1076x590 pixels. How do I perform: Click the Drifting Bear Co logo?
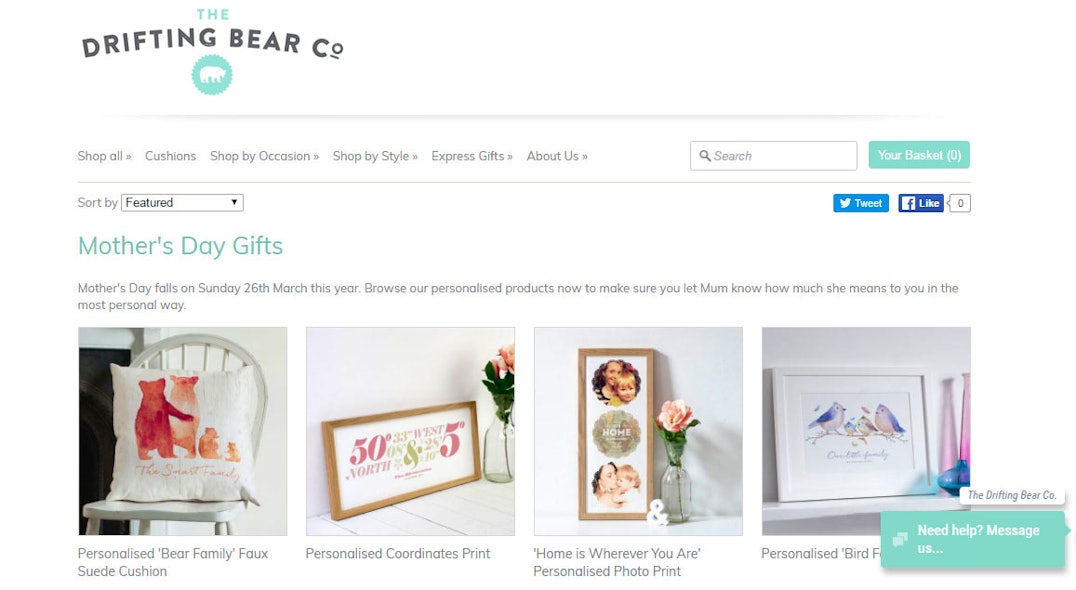tap(212, 51)
